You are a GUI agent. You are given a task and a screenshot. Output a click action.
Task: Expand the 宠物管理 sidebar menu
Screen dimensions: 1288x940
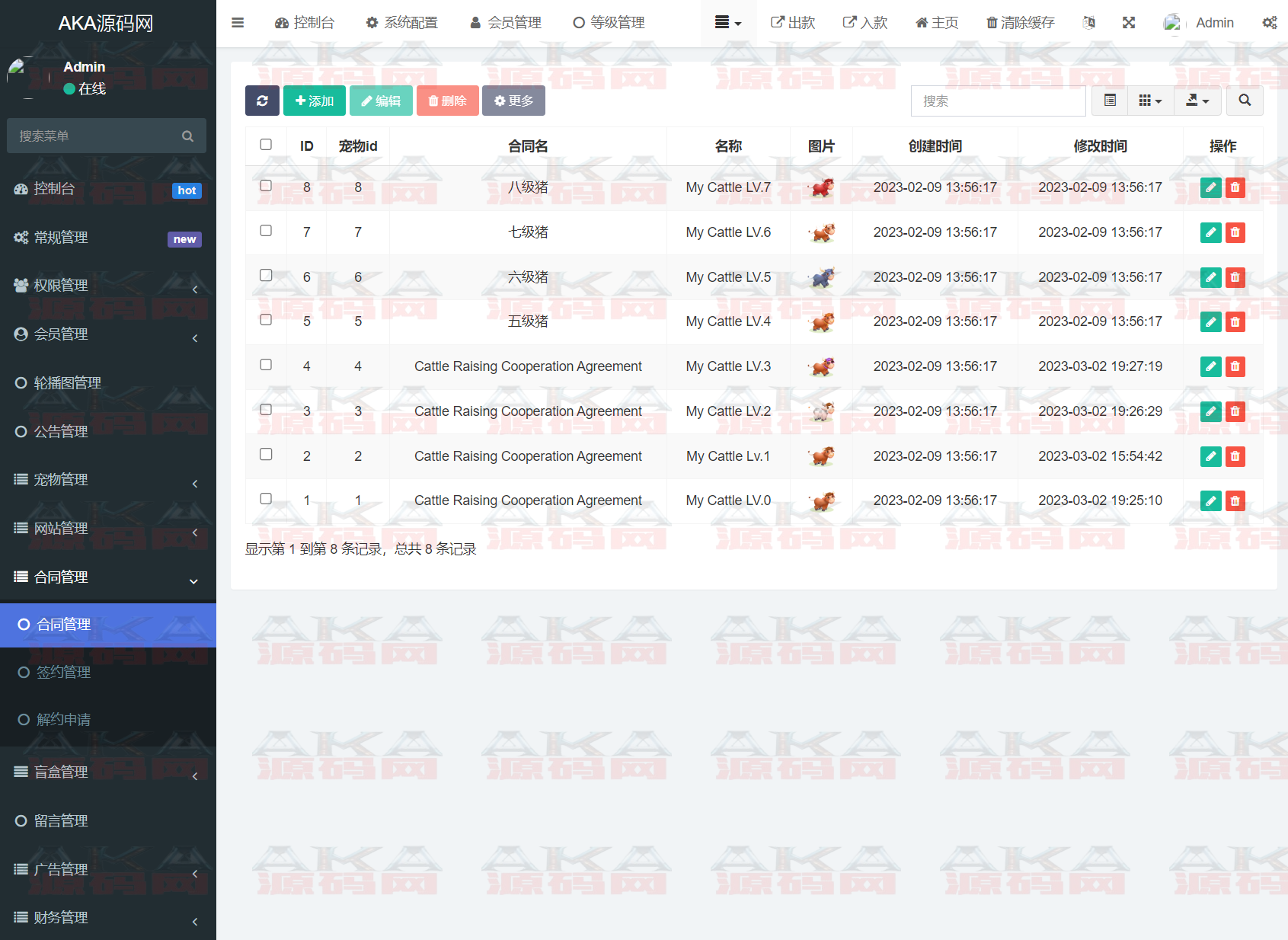pos(107,480)
